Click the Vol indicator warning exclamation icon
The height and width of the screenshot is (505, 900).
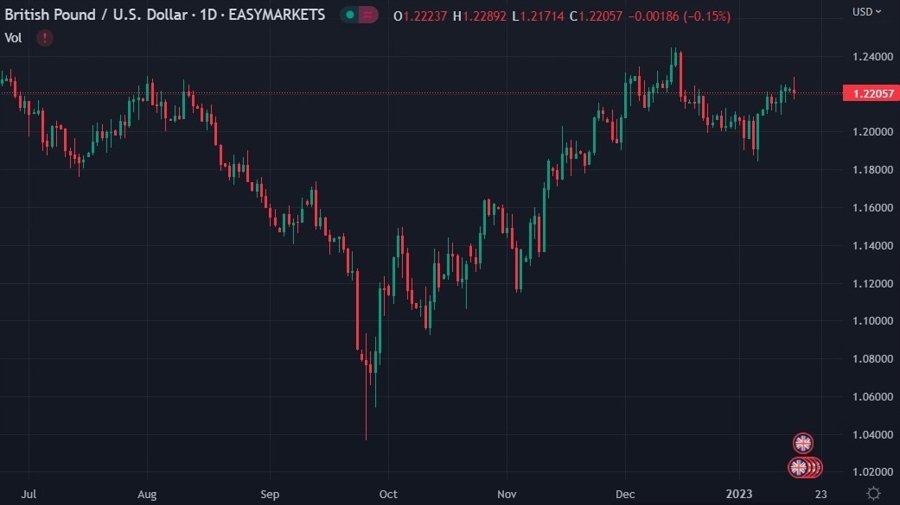click(x=45, y=37)
